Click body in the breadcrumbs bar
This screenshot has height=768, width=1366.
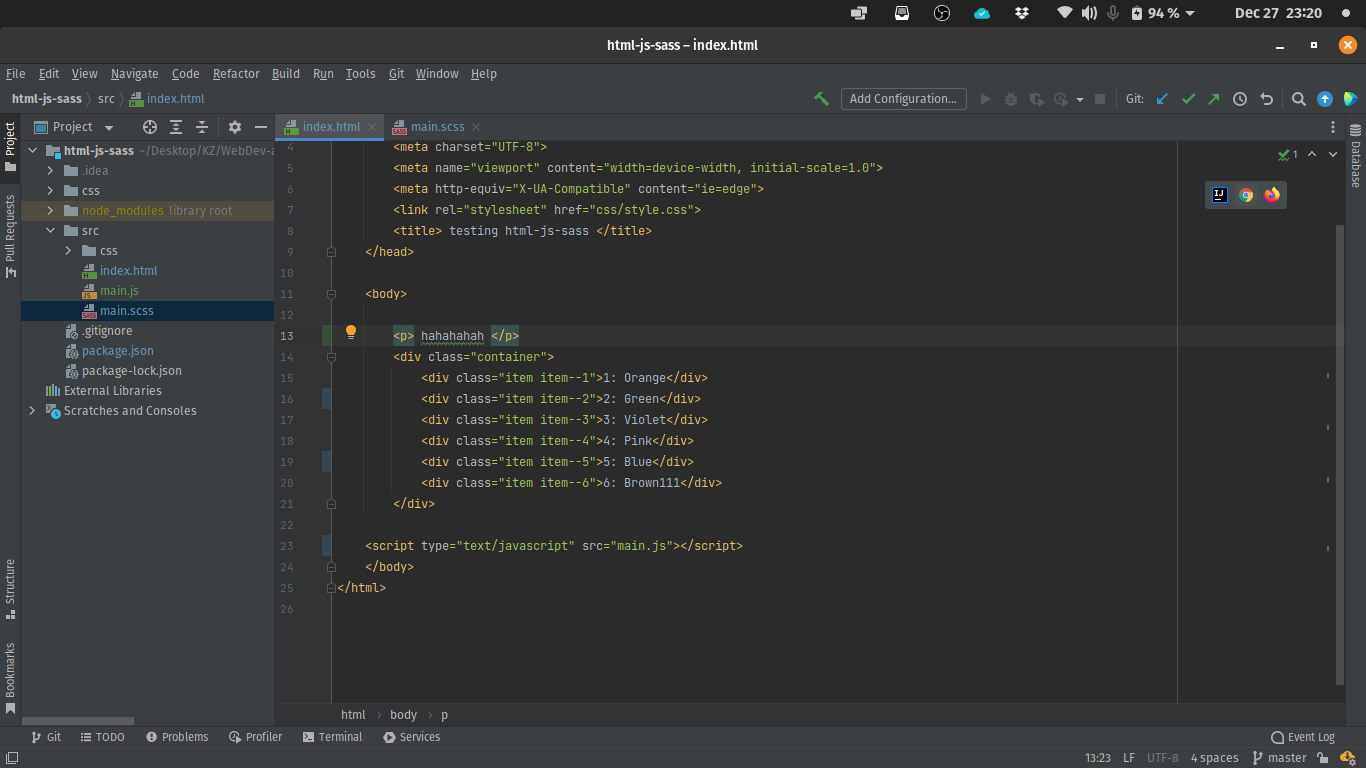click(x=403, y=714)
